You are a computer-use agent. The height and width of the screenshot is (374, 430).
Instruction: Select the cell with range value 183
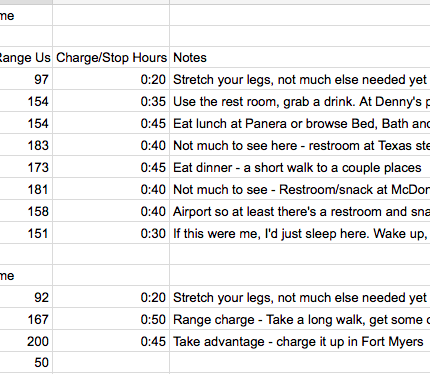tap(26, 145)
